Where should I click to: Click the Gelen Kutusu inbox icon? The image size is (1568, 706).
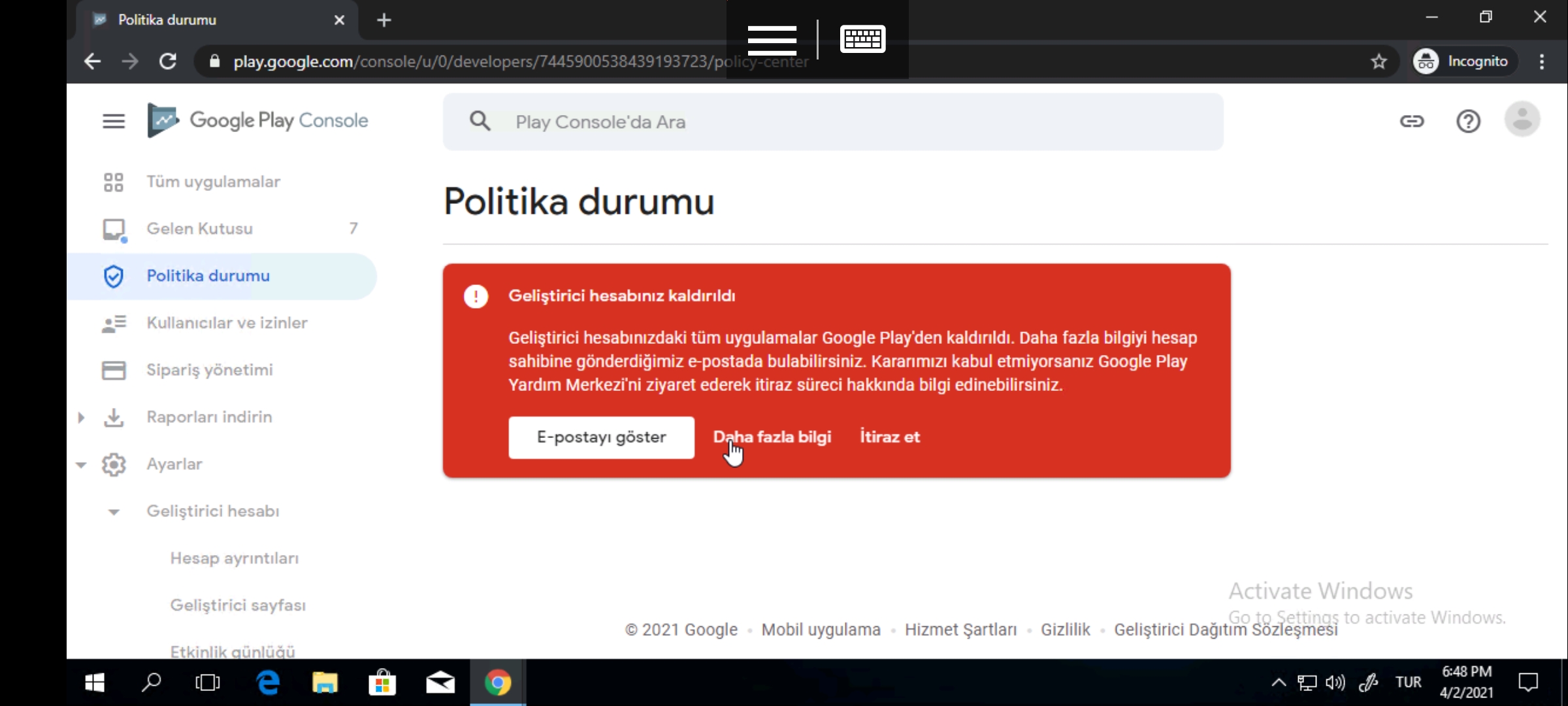click(114, 229)
